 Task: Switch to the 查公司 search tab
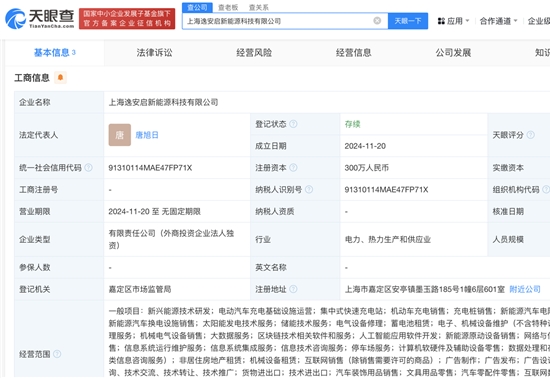tap(197, 7)
